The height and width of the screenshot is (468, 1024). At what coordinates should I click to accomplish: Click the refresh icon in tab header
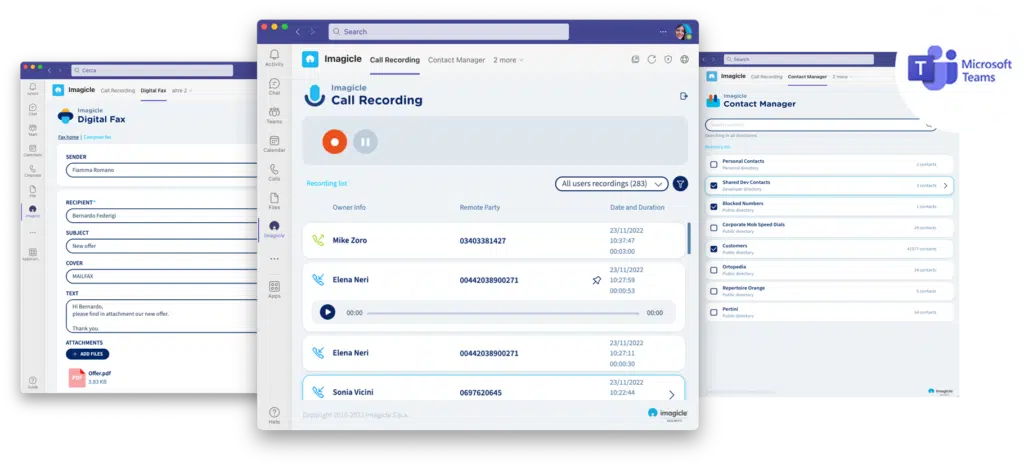click(x=652, y=60)
